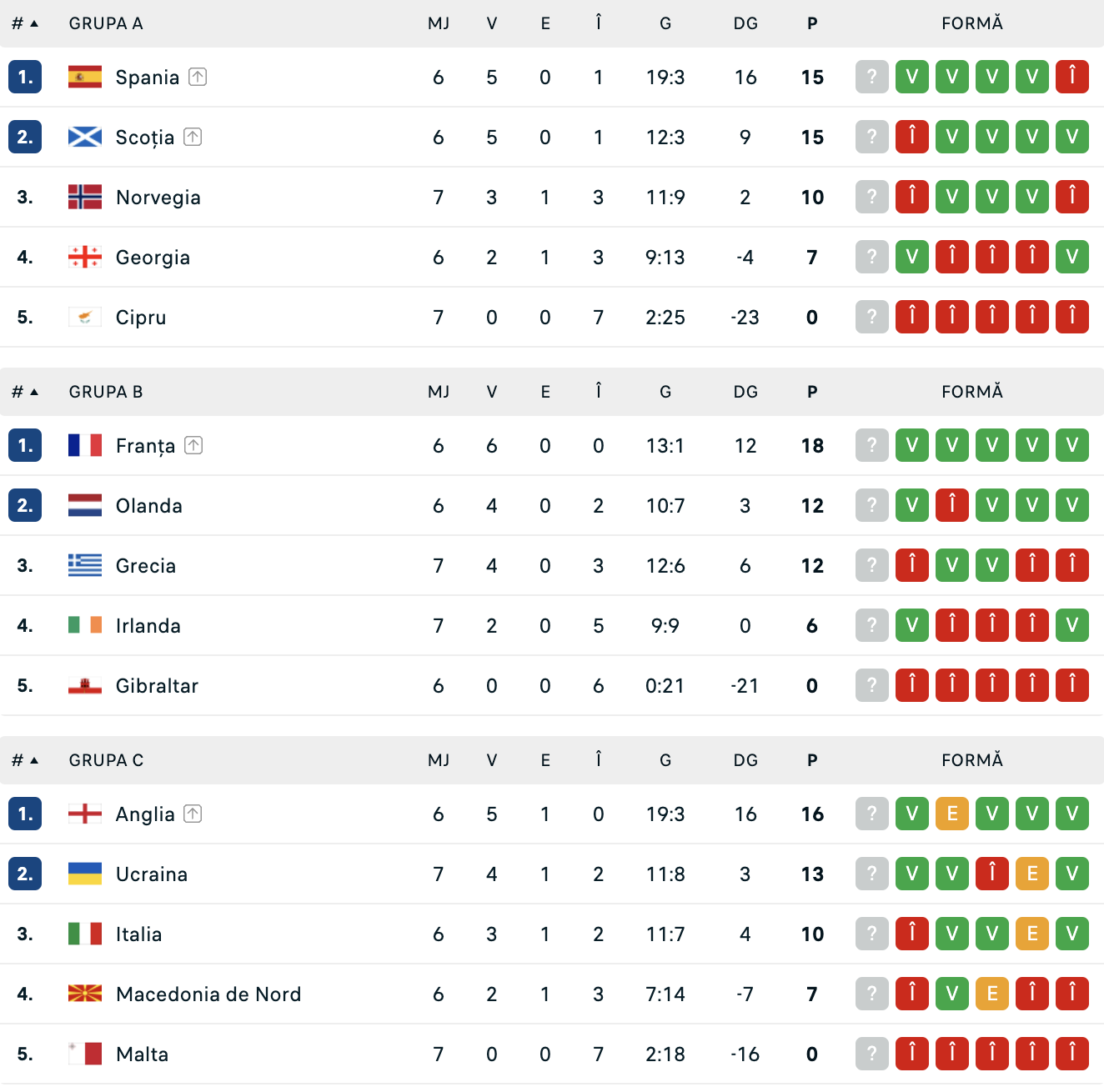This screenshot has width=1104, height=1092.
Task: Open the Olanda team link
Action: tap(149, 505)
